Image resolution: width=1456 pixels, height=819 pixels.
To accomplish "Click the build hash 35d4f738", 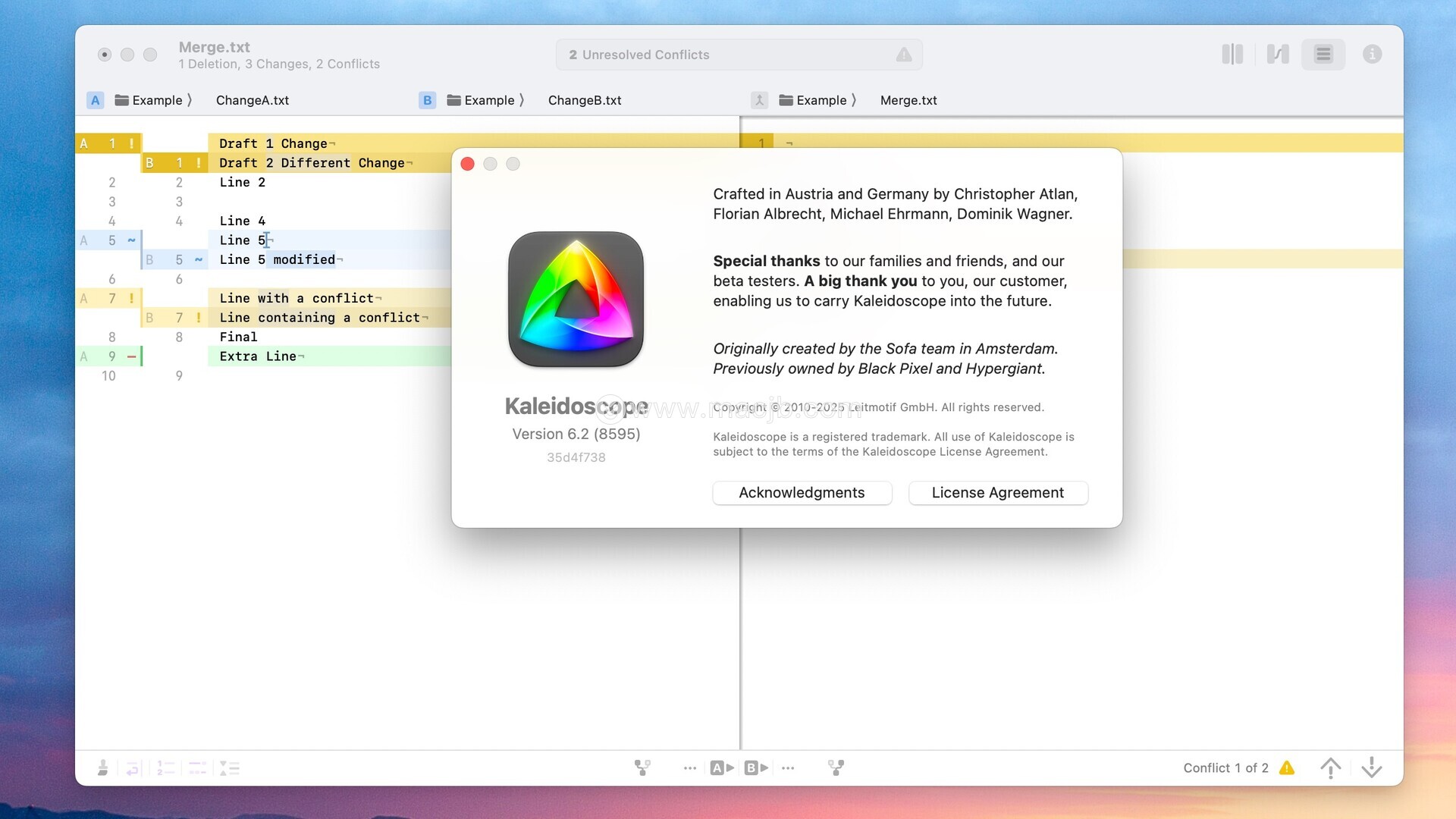I will [576, 457].
